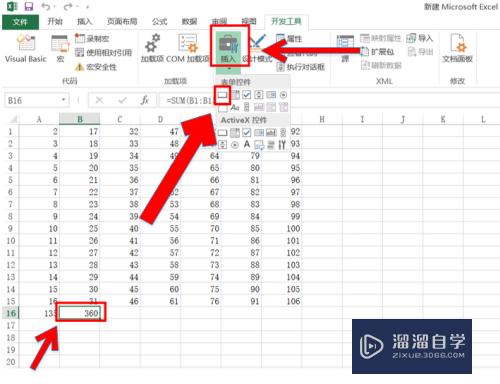Click the formula bar showing =SUM
Image resolution: width=500 pixels, height=384 pixels.
329,100
